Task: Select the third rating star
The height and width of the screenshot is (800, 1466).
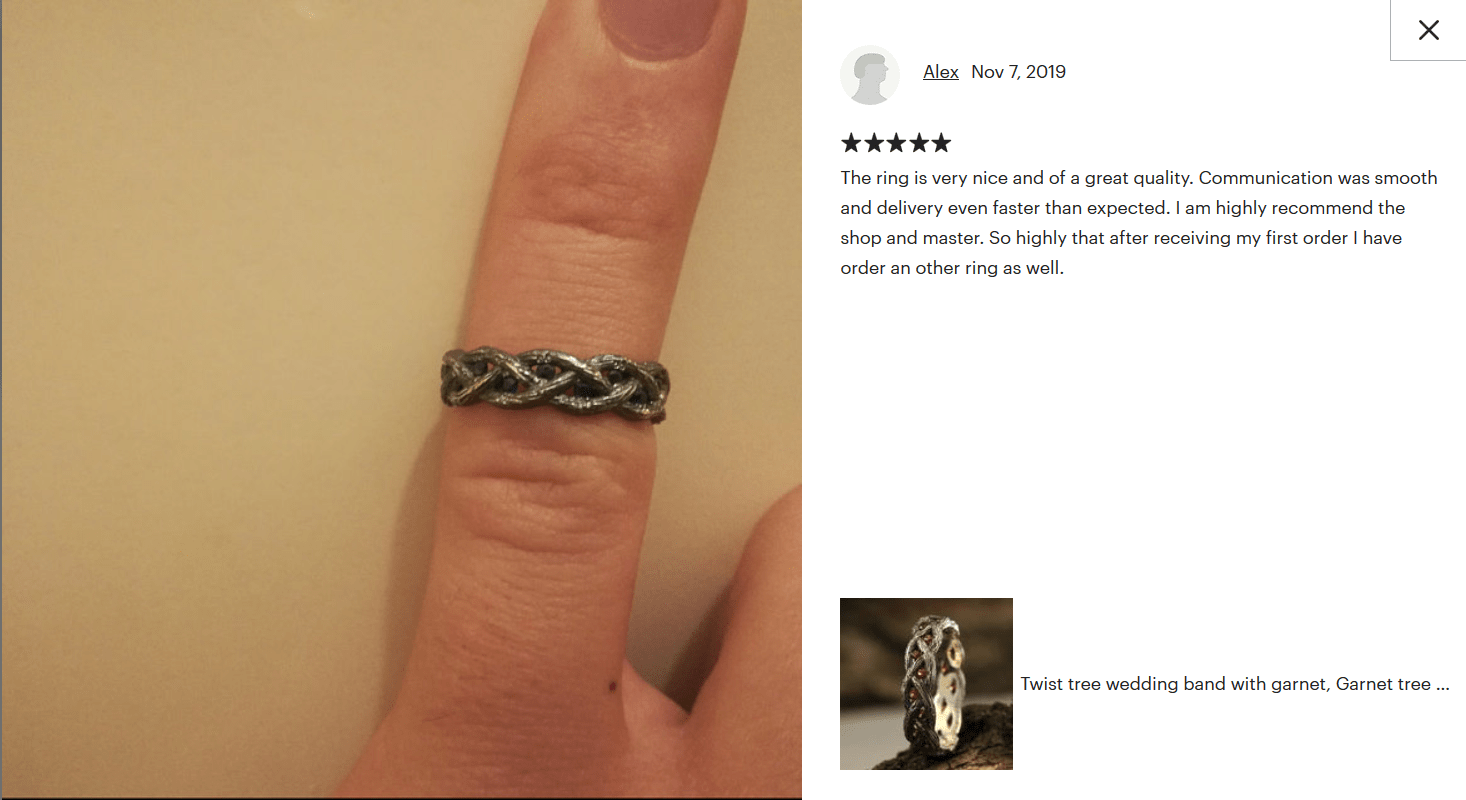Action: click(896, 143)
